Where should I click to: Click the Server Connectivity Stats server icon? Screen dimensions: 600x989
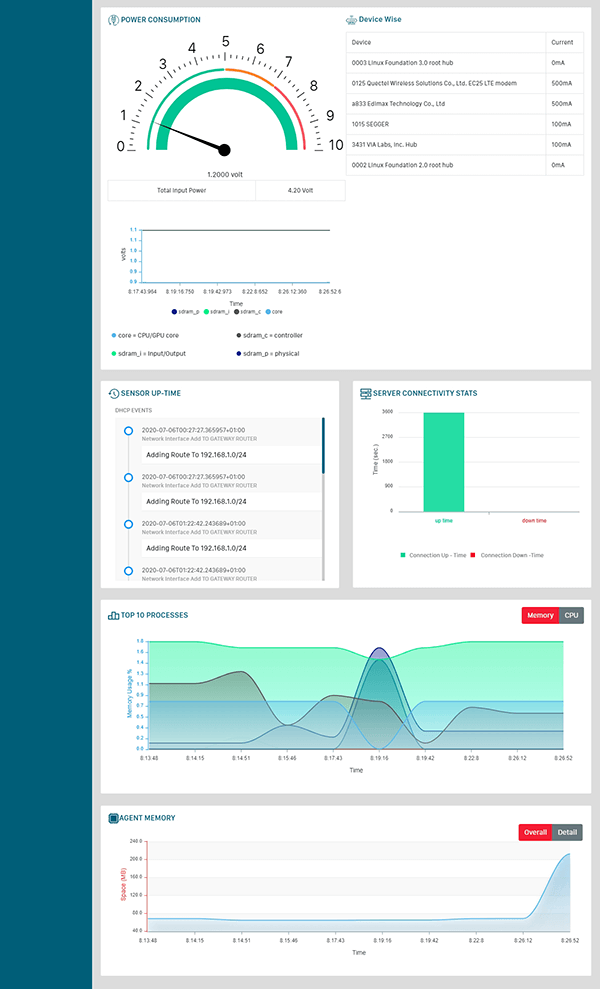point(365,393)
